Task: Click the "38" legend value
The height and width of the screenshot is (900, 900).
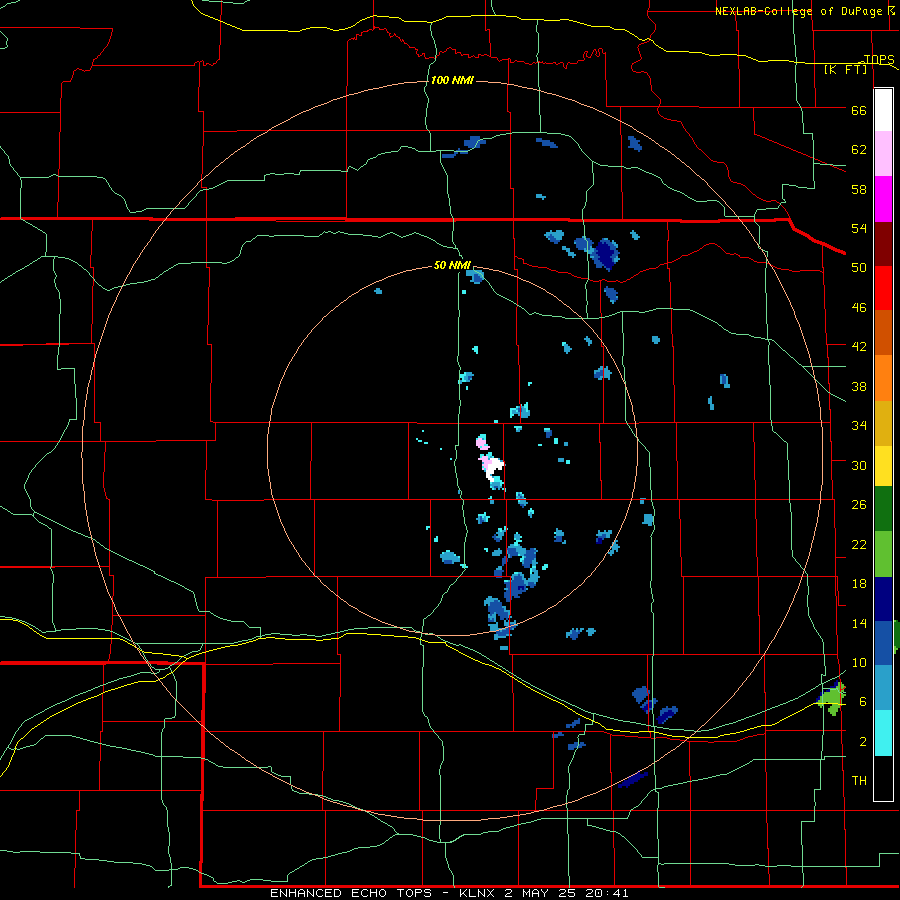Action: [859, 387]
